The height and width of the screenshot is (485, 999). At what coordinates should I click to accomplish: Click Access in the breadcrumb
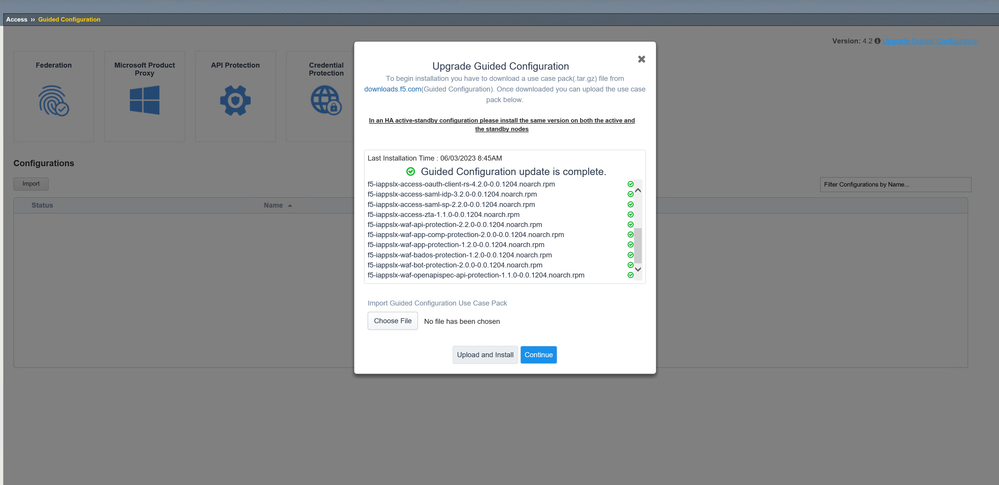point(17,20)
